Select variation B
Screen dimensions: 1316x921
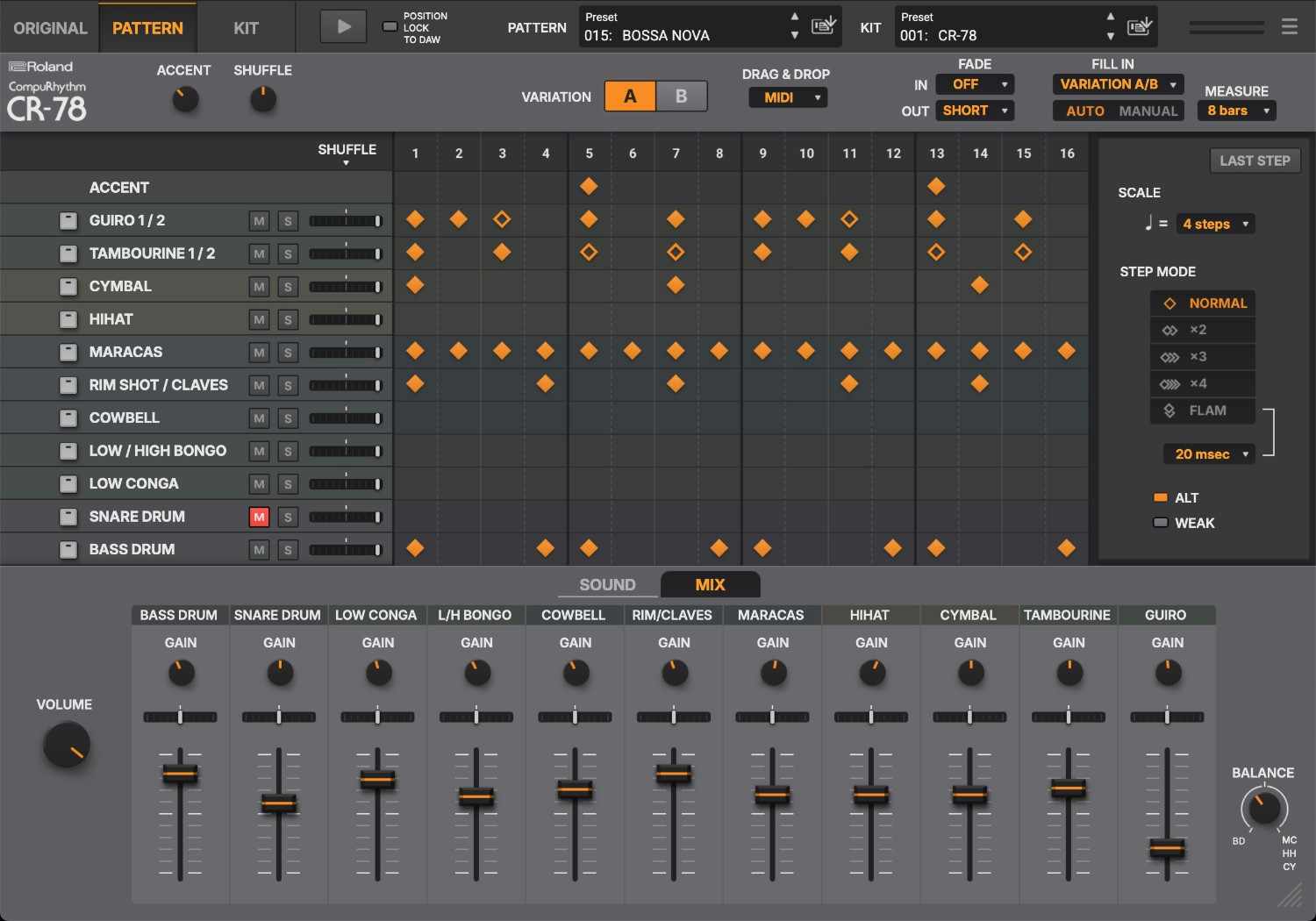pos(682,96)
